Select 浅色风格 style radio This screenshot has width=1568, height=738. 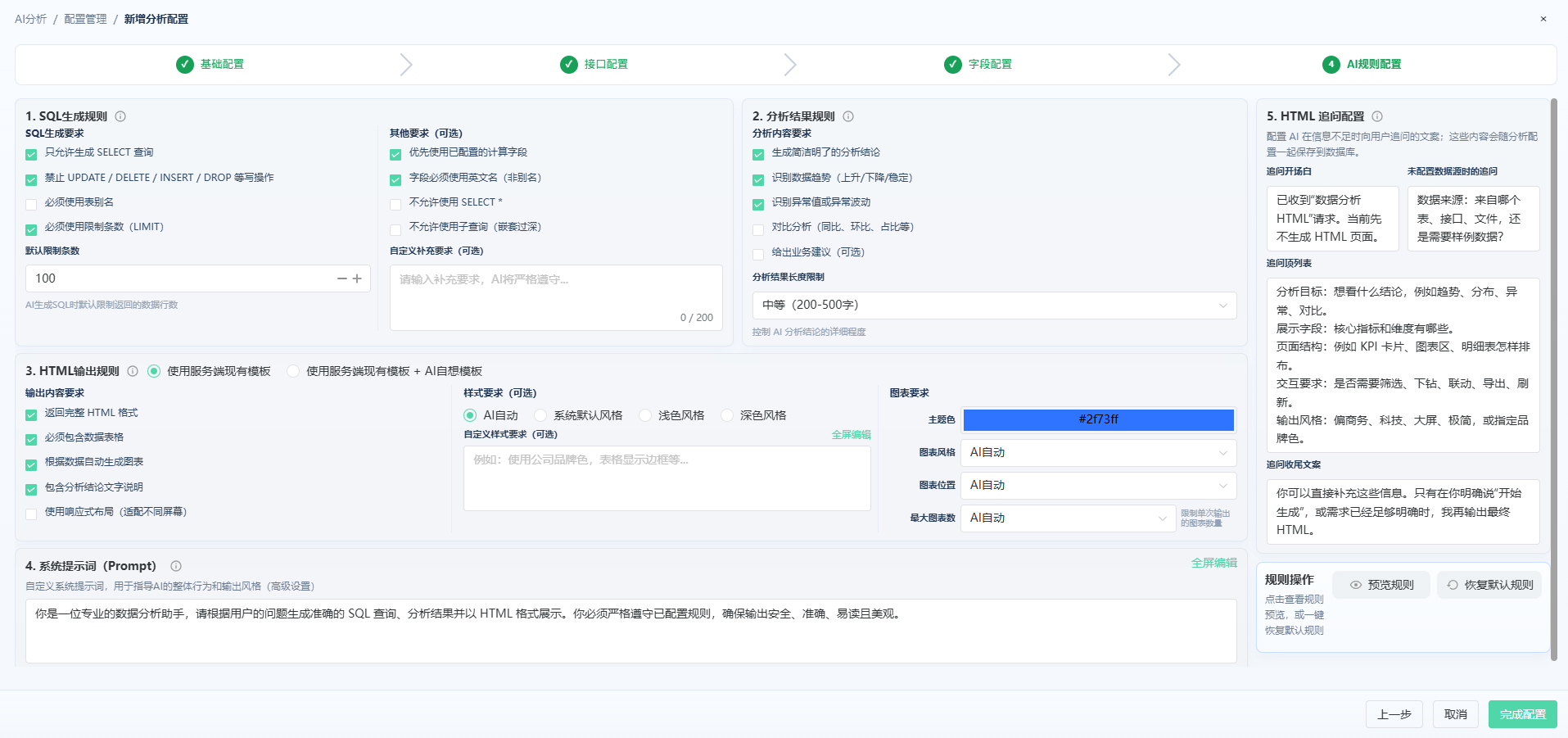(x=645, y=415)
